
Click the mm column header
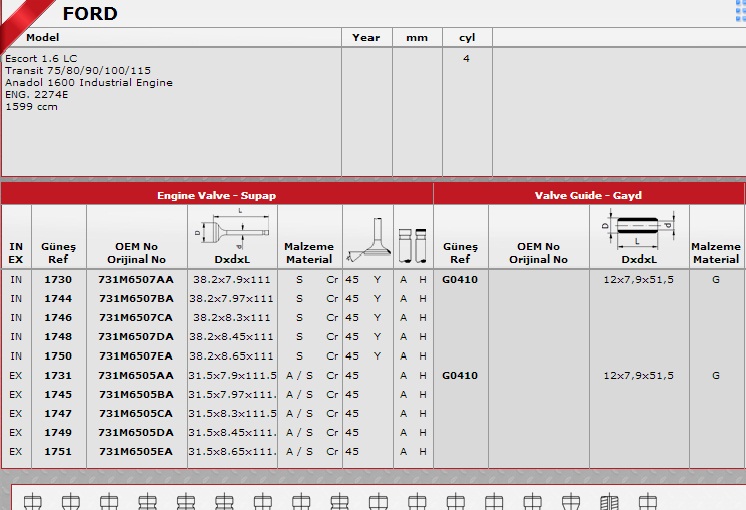click(417, 38)
